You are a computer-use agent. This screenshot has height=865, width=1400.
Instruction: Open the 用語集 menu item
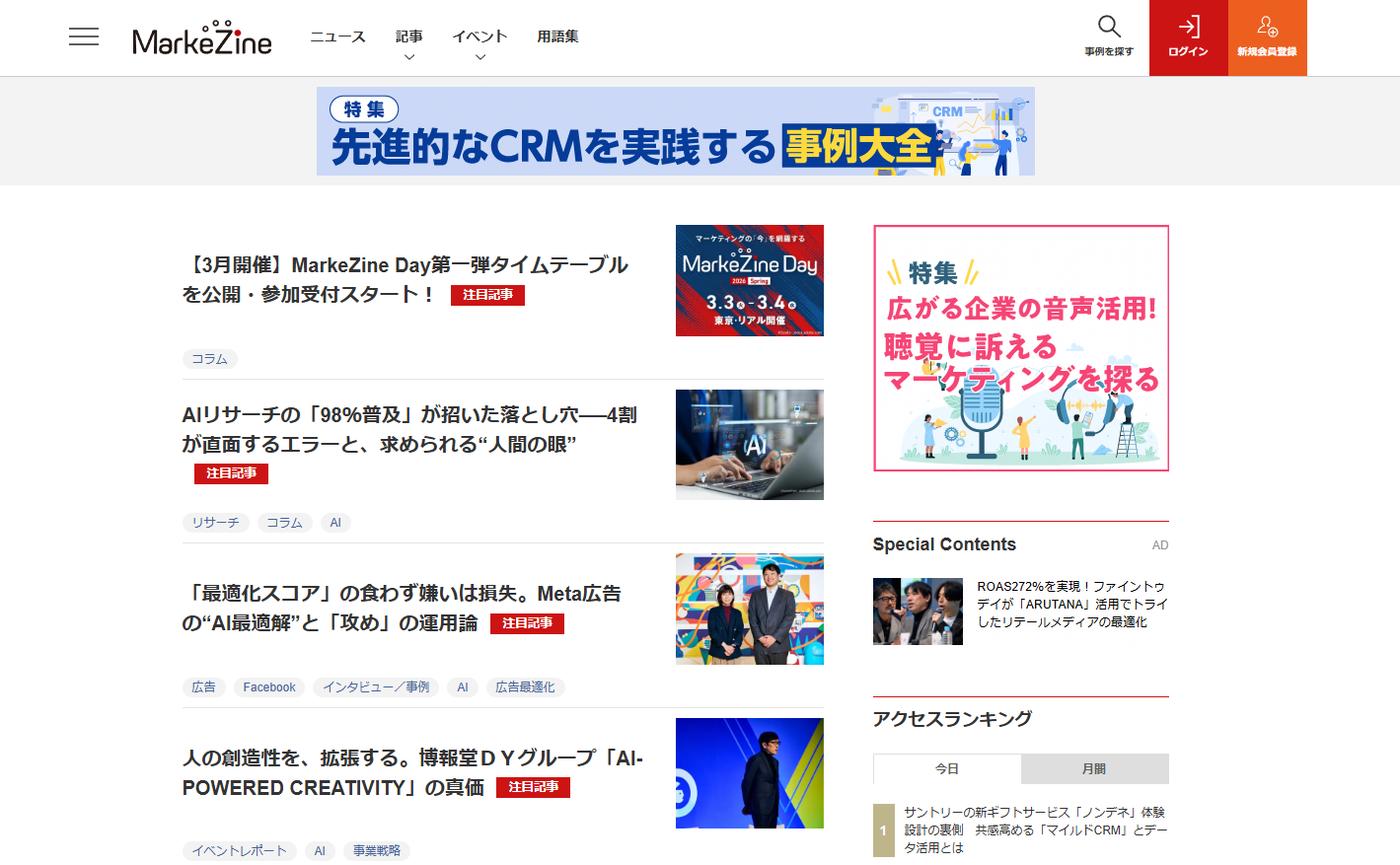557,36
